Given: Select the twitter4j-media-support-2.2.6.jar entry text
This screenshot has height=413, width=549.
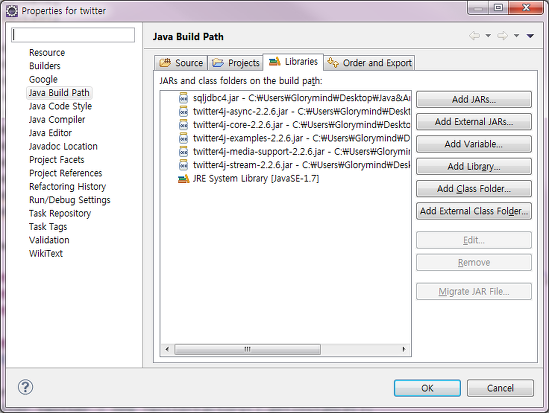Looking at the screenshot, I should [x=301, y=152].
